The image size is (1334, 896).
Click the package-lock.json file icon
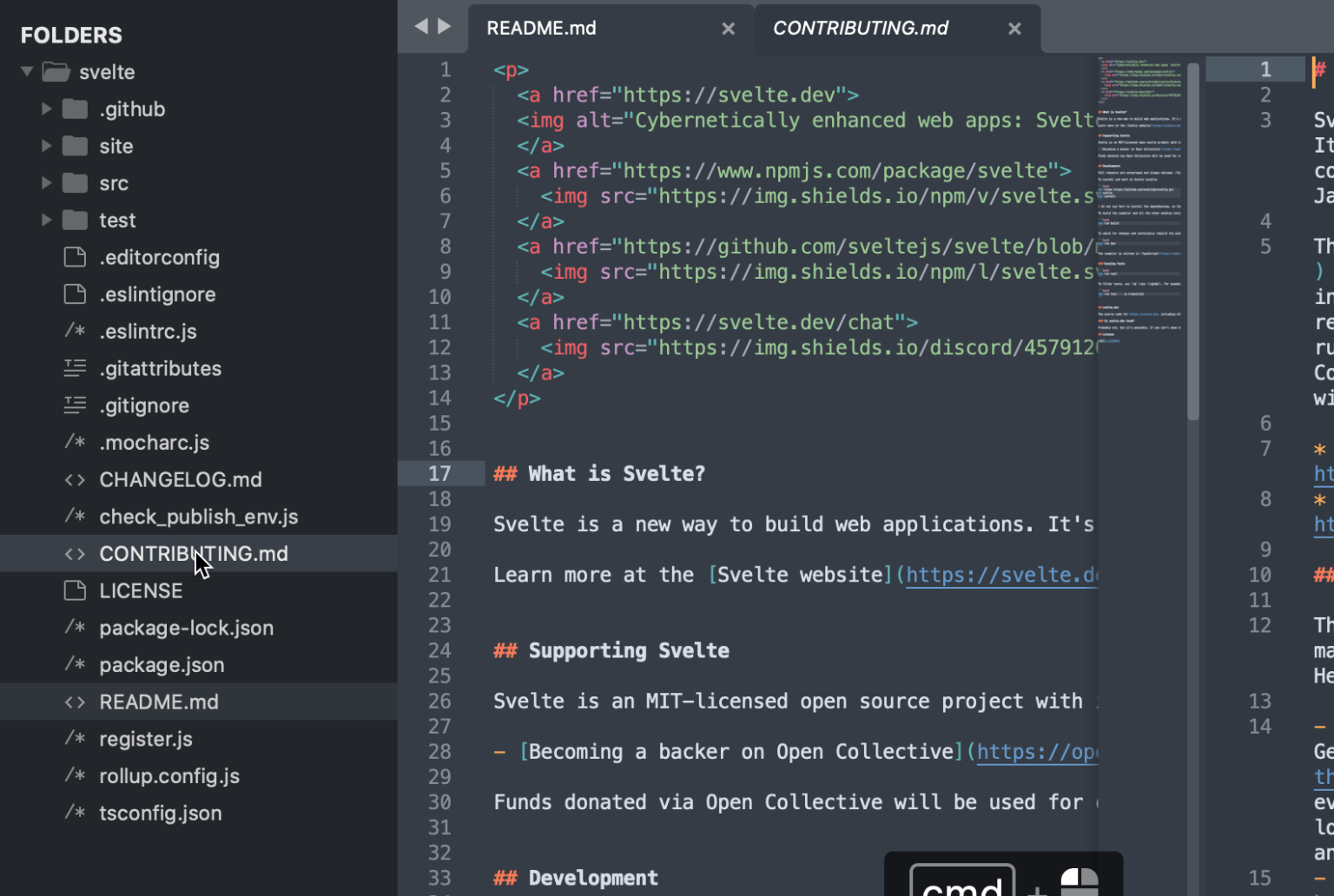click(76, 628)
